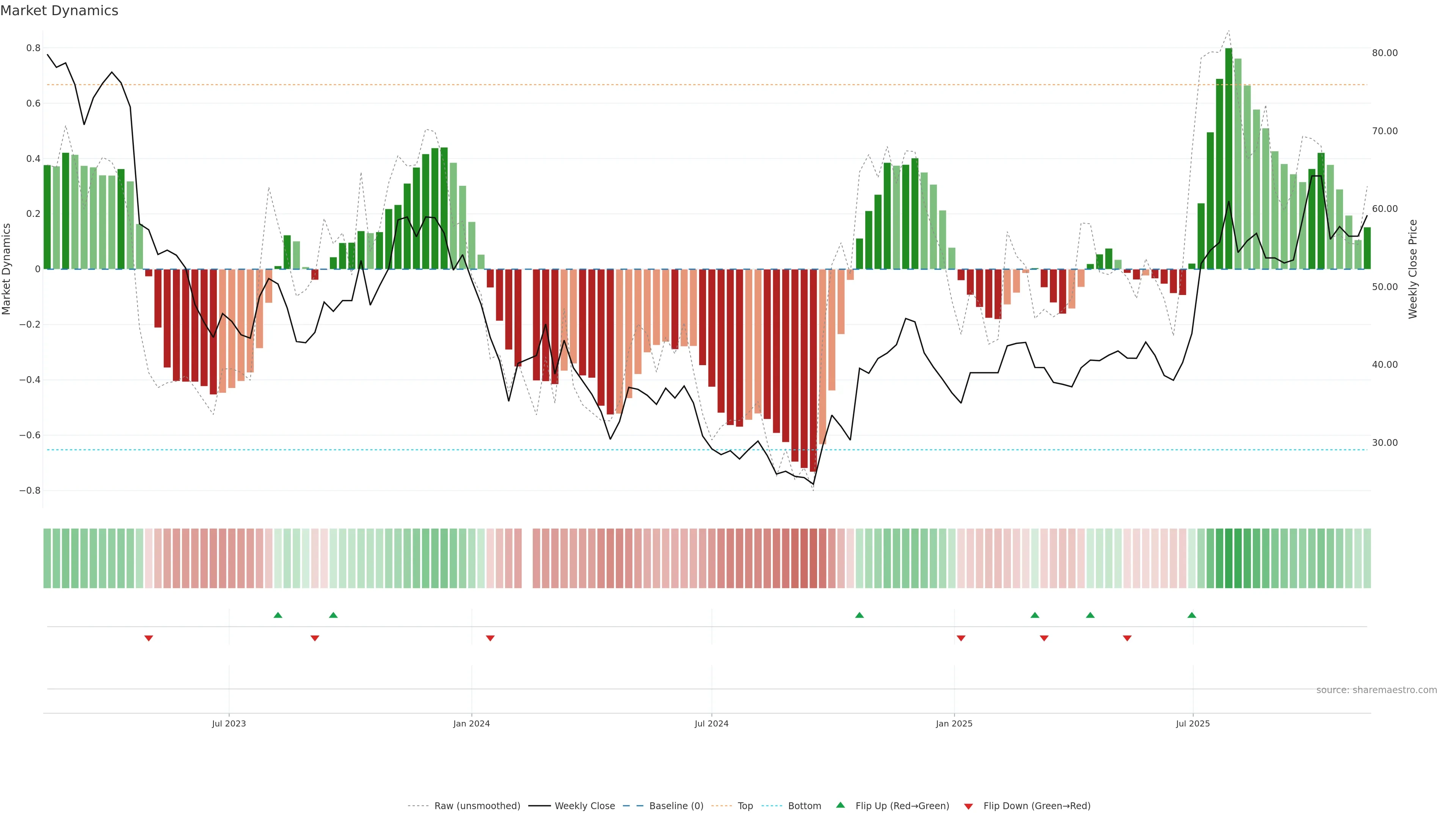Click the green Flip Up triangle in legend
This screenshot has height=819, width=1456.
click(x=841, y=805)
